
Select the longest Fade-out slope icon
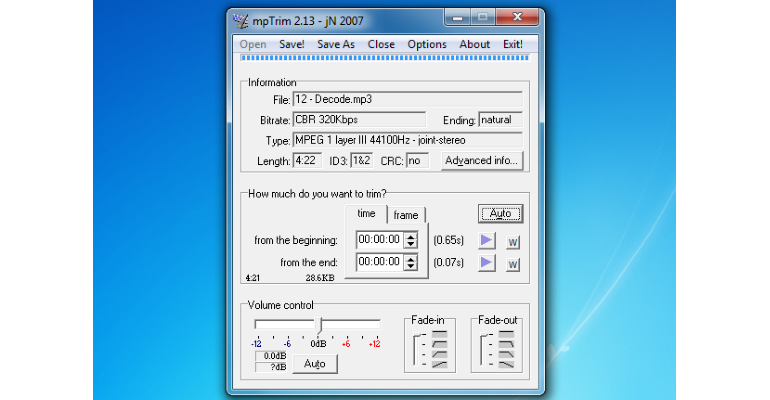(506, 364)
